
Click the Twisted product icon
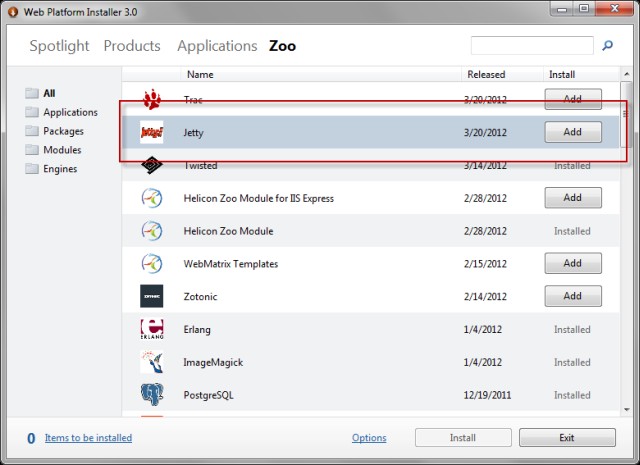pyautogui.click(x=152, y=165)
